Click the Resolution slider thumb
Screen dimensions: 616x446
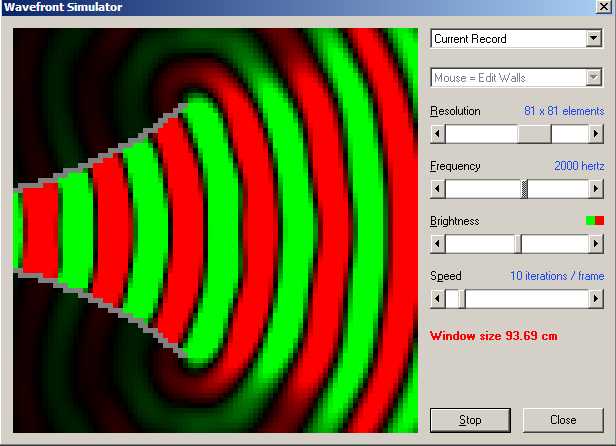pos(534,134)
